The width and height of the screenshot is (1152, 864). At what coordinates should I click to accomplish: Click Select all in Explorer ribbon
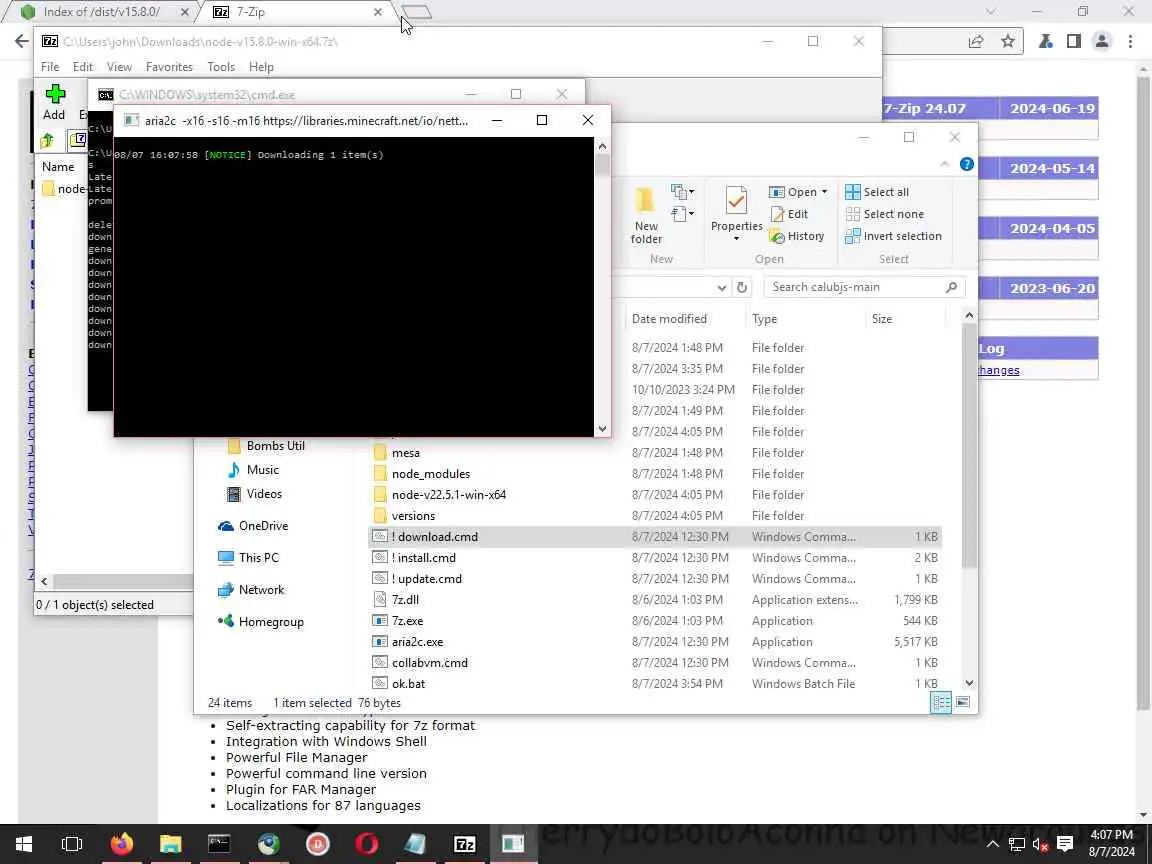[x=877, y=192]
